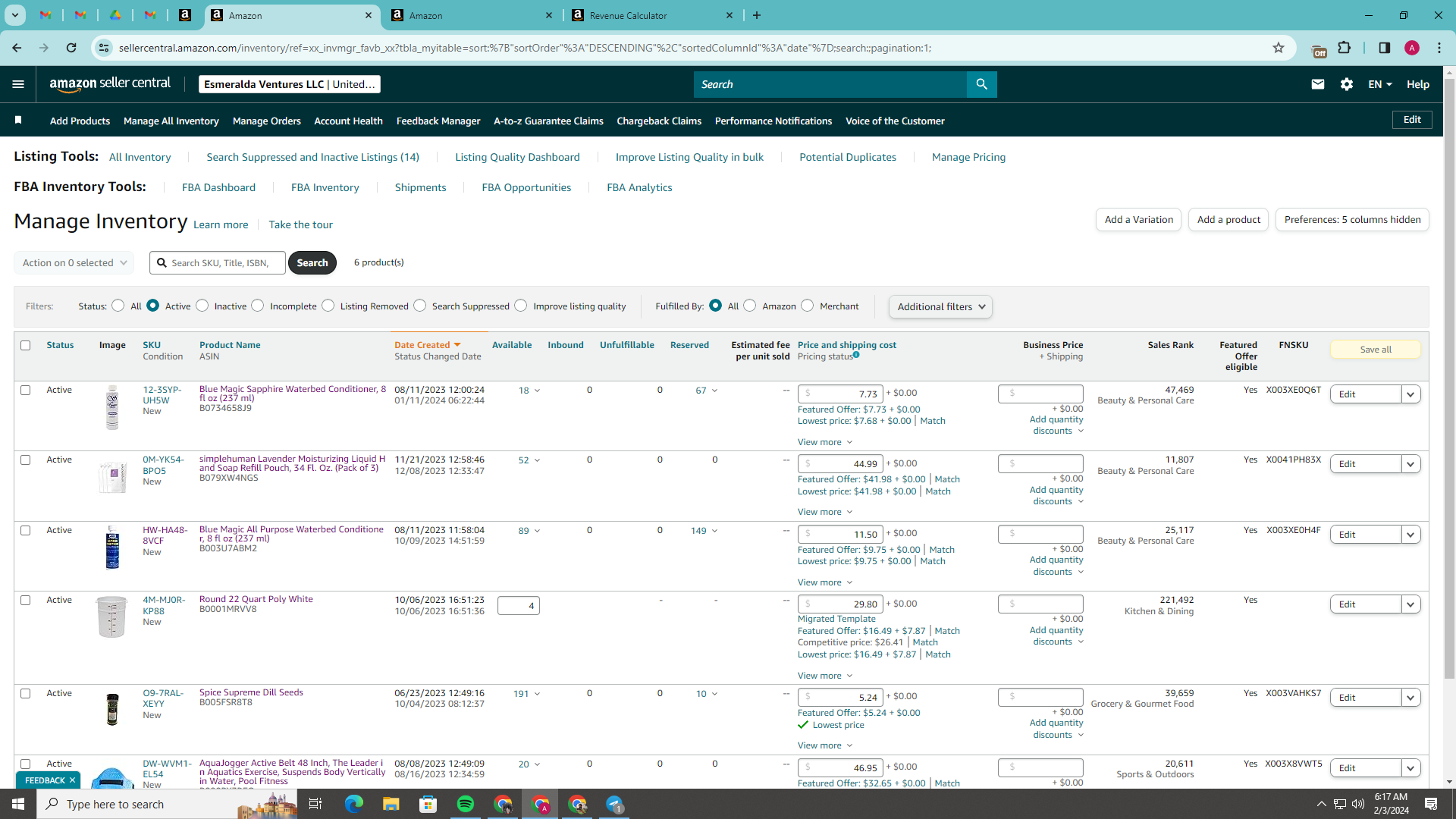Select the Listing Removed status filter
This screenshot has width=1456, height=819.
click(x=328, y=306)
